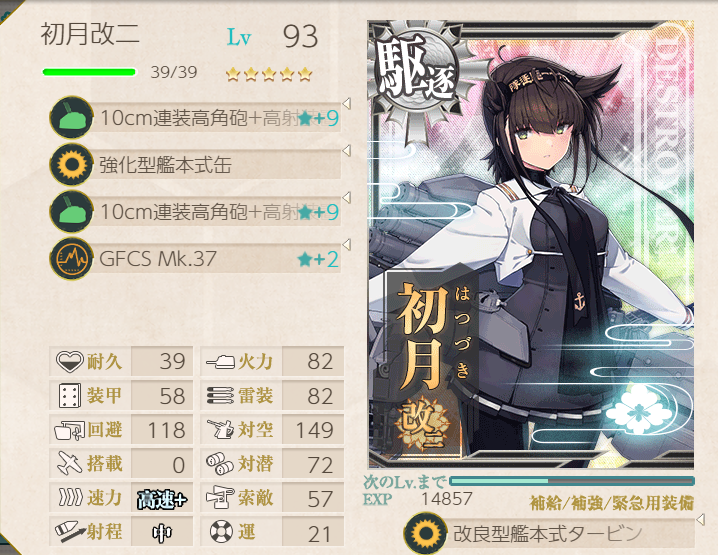Click the 初月 ship card portrait

tap(531, 245)
